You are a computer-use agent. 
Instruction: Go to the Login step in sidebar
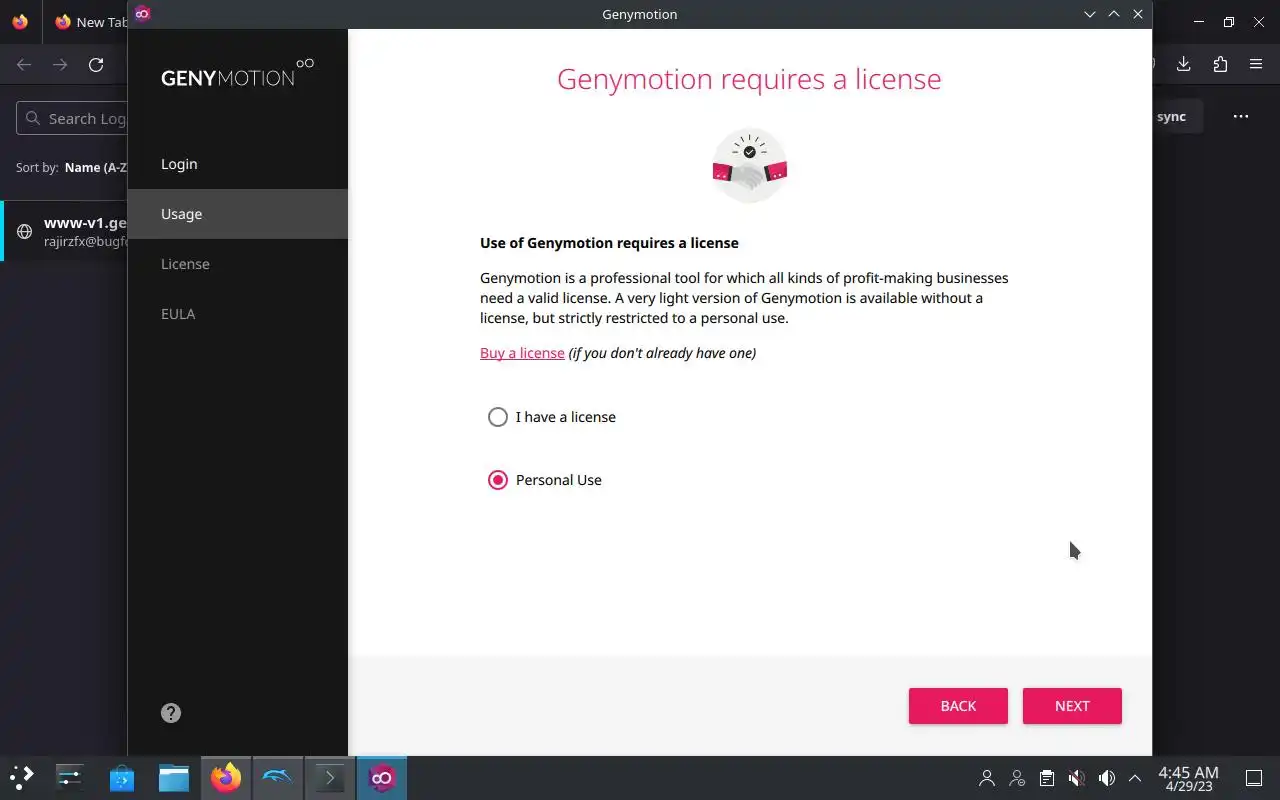[238, 164]
